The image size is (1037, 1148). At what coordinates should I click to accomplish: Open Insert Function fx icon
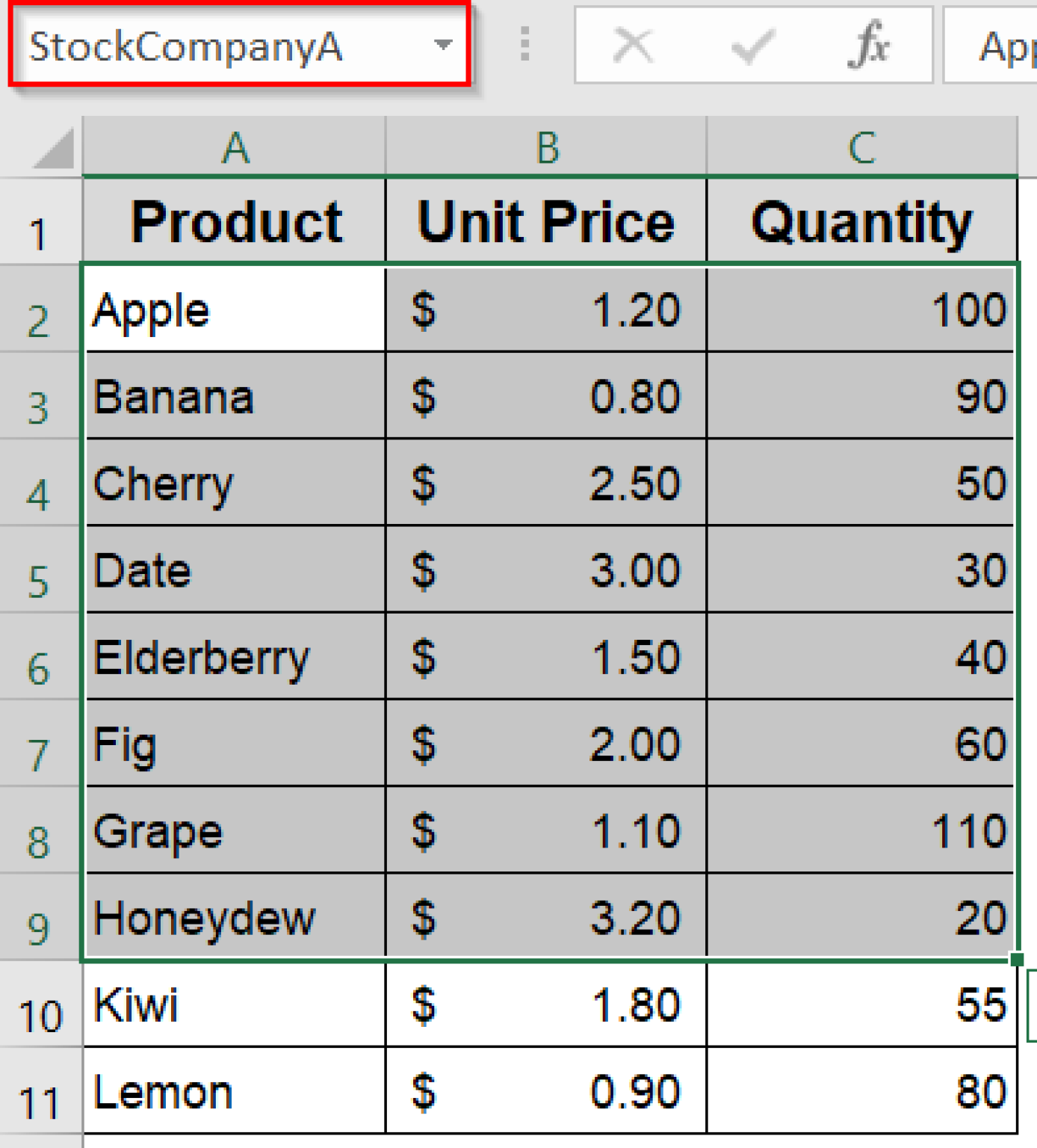coord(869,45)
